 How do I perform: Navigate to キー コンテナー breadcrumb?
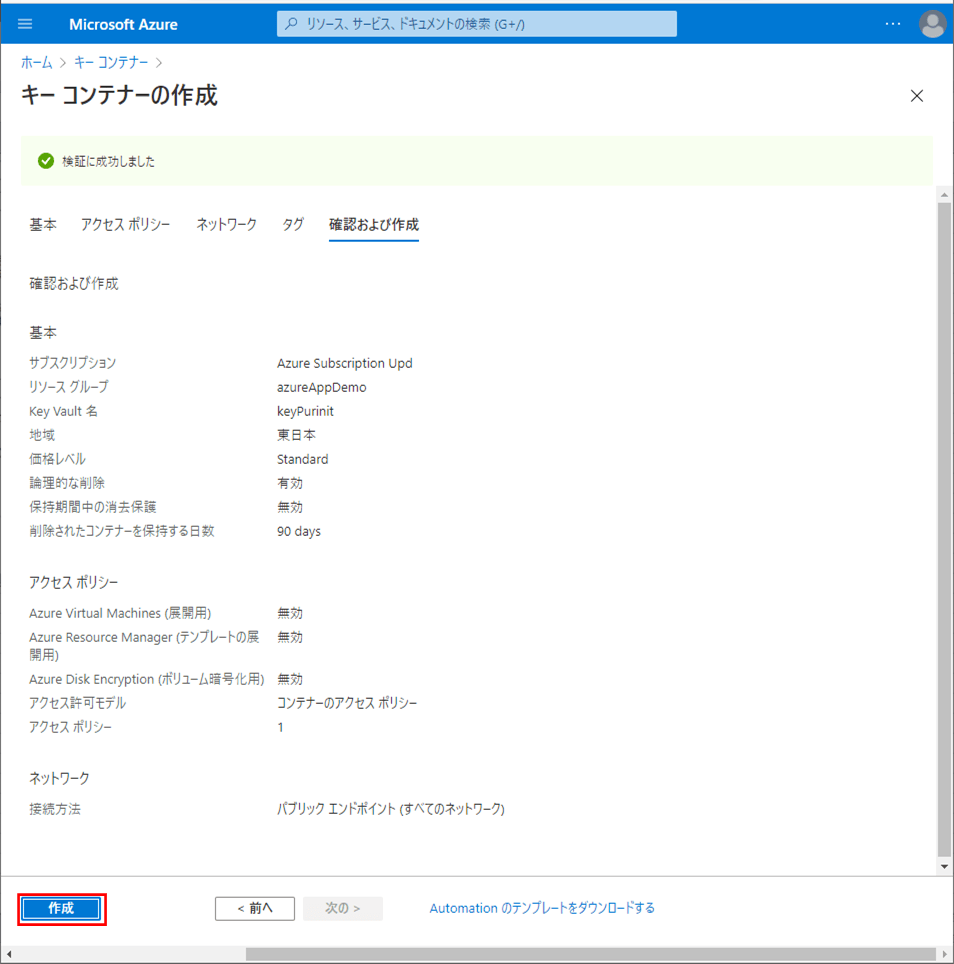click(x=111, y=62)
